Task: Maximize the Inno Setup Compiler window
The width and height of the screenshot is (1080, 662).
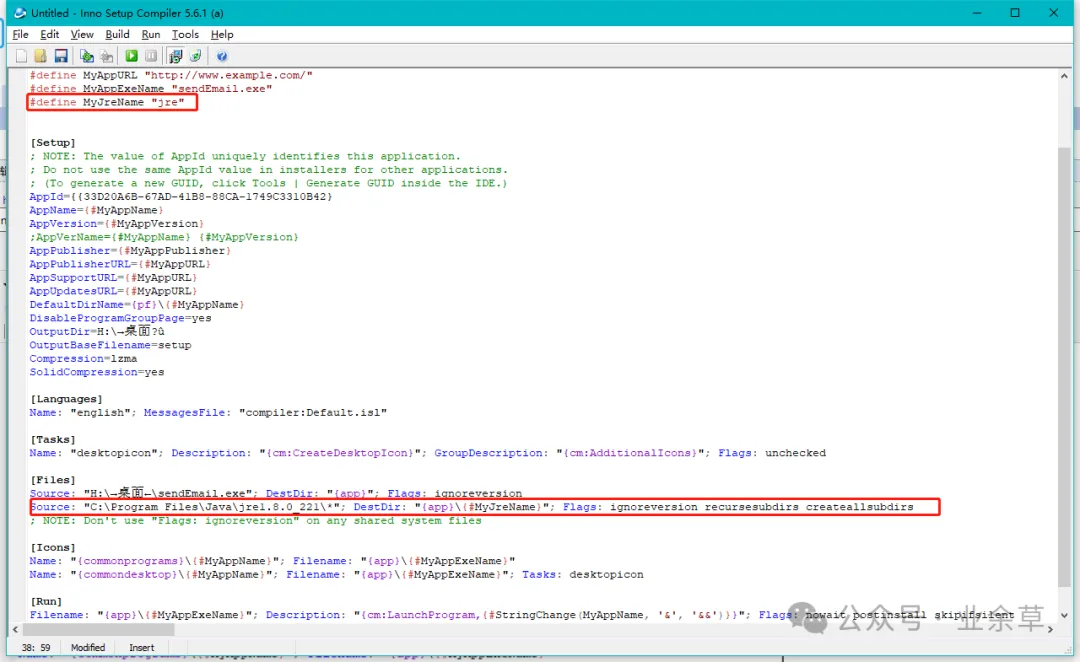Action: pos(1015,13)
